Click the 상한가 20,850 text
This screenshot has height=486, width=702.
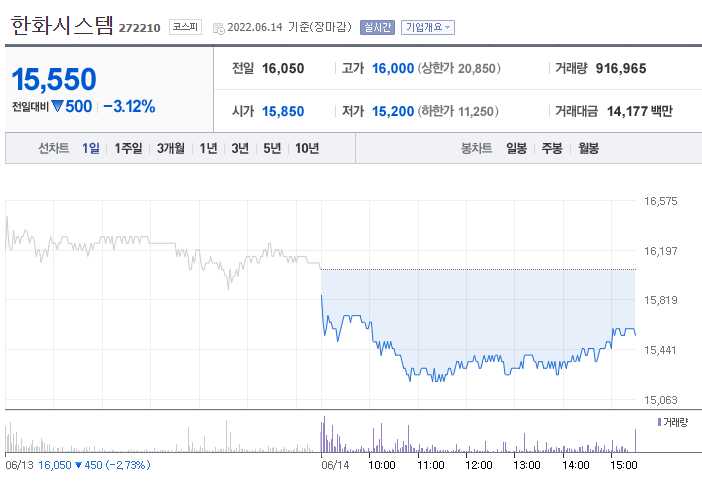pos(459,68)
